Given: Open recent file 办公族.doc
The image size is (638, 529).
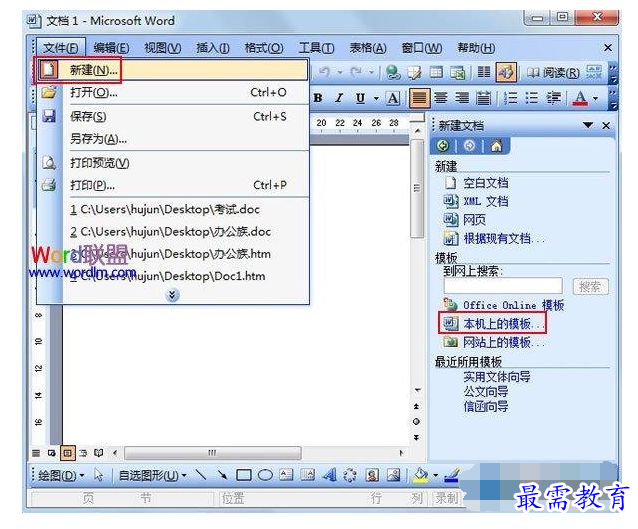Looking at the screenshot, I should (x=172, y=232).
